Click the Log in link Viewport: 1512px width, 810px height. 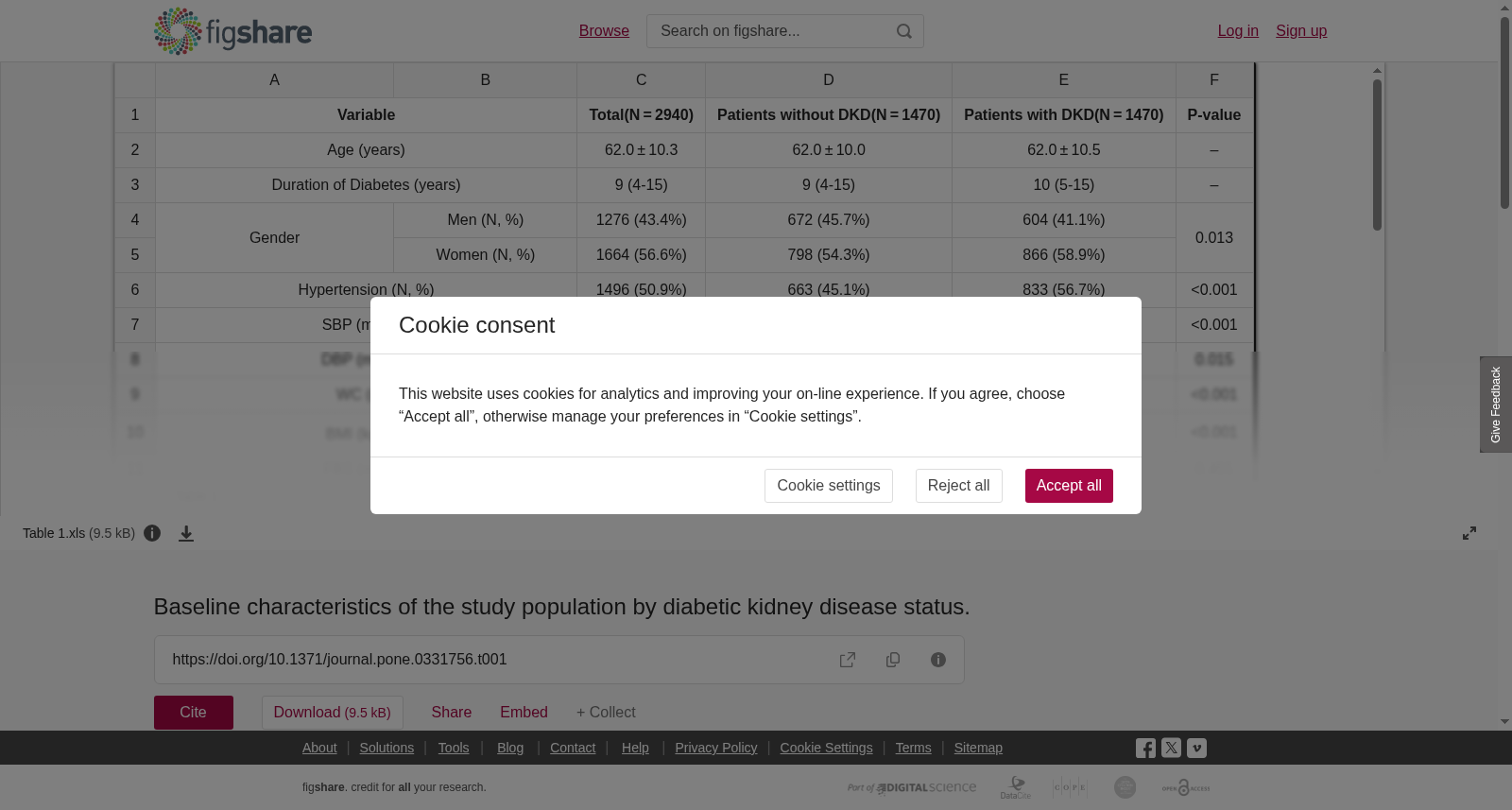coord(1238,31)
